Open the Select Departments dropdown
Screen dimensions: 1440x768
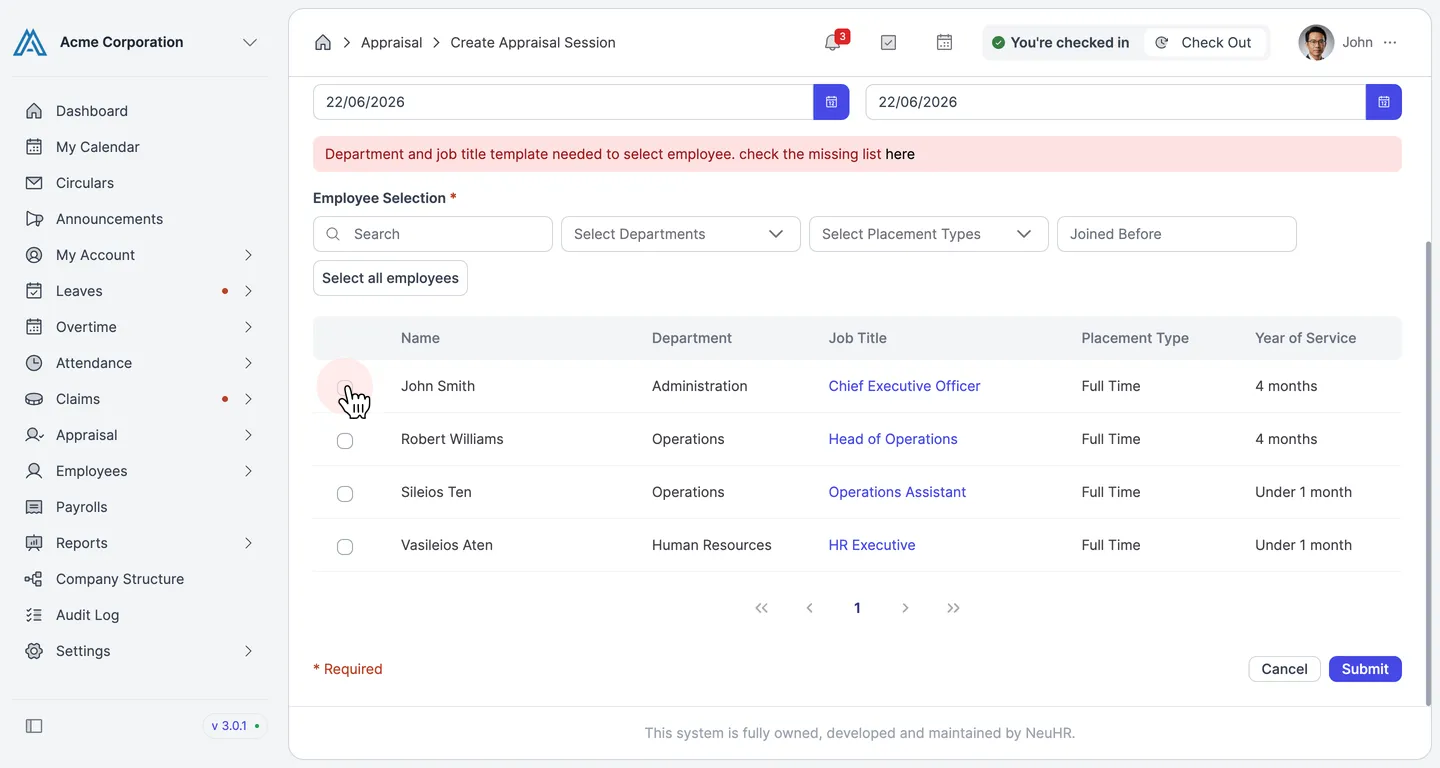[681, 234]
